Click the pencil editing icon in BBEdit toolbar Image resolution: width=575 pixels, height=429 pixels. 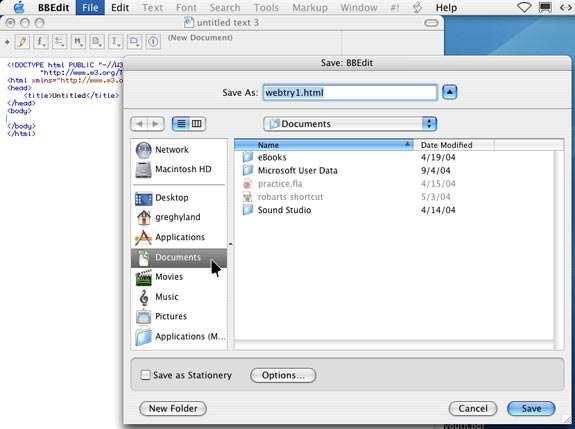point(22,42)
